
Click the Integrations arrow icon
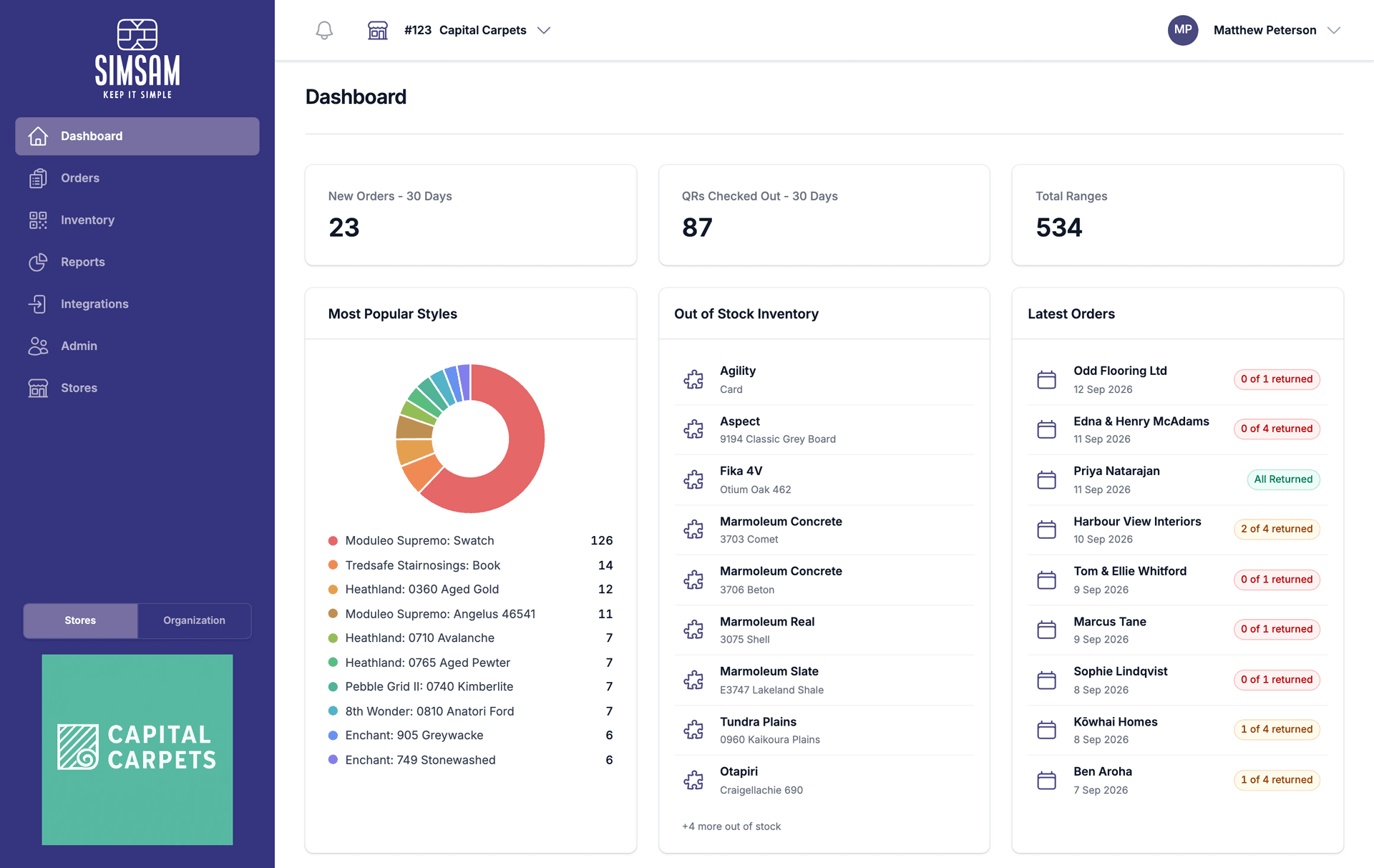[x=38, y=304]
